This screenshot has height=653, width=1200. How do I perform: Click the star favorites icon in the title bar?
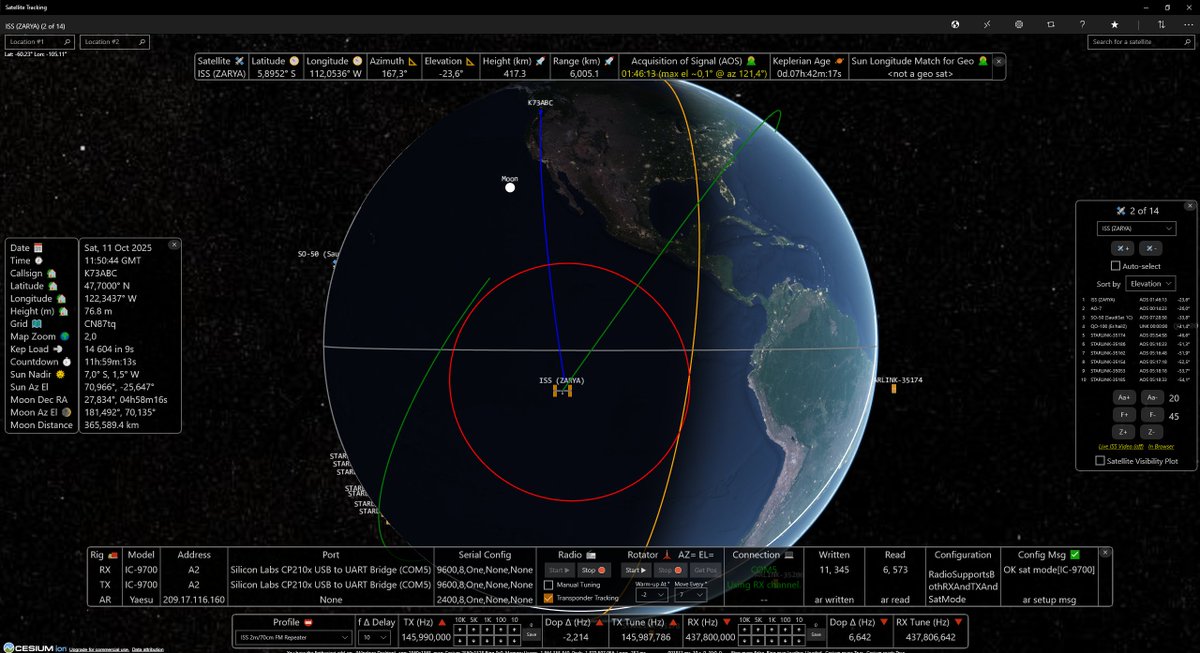point(1115,24)
